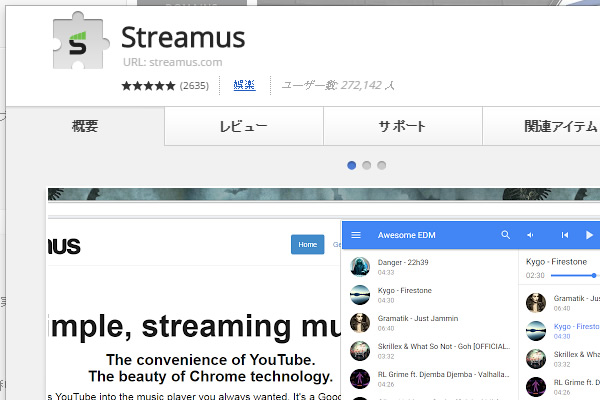The image size is (600, 400).
Task: Open the サポート support tab
Action: click(x=403, y=126)
